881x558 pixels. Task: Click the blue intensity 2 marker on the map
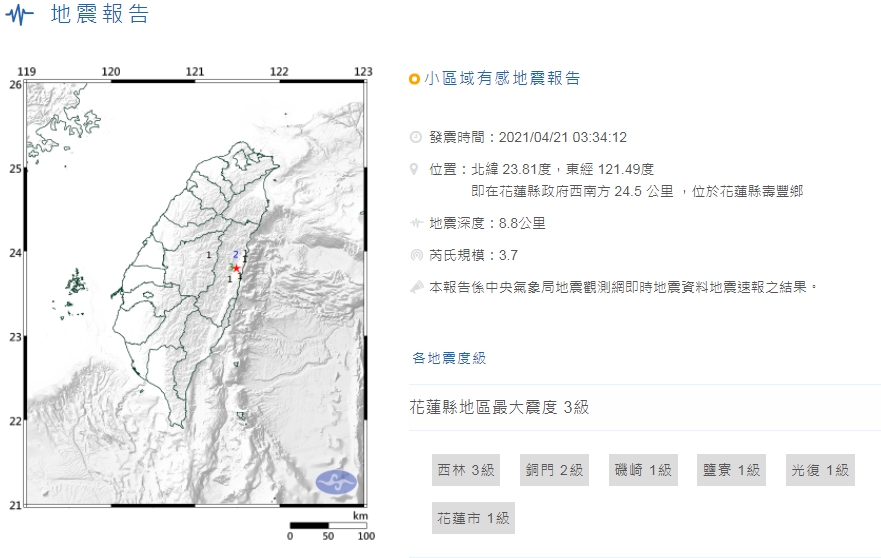click(235, 255)
